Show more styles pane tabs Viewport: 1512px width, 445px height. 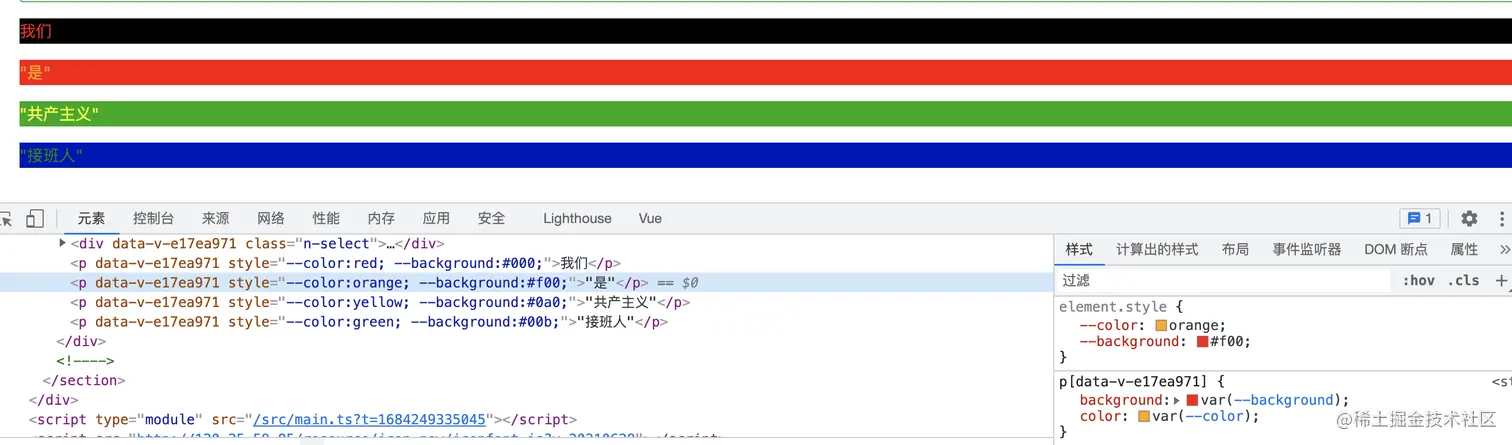pos(1504,249)
